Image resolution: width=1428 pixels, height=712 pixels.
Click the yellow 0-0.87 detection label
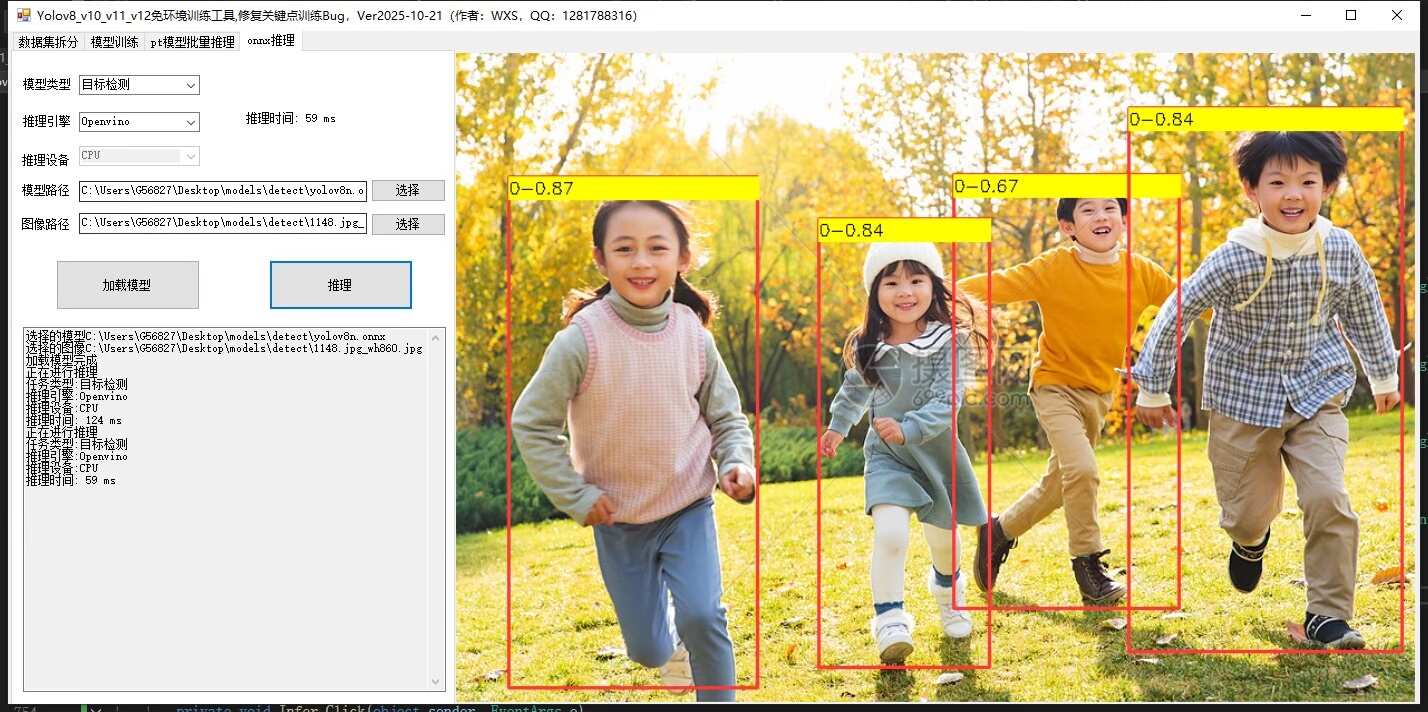[x=632, y=188]
